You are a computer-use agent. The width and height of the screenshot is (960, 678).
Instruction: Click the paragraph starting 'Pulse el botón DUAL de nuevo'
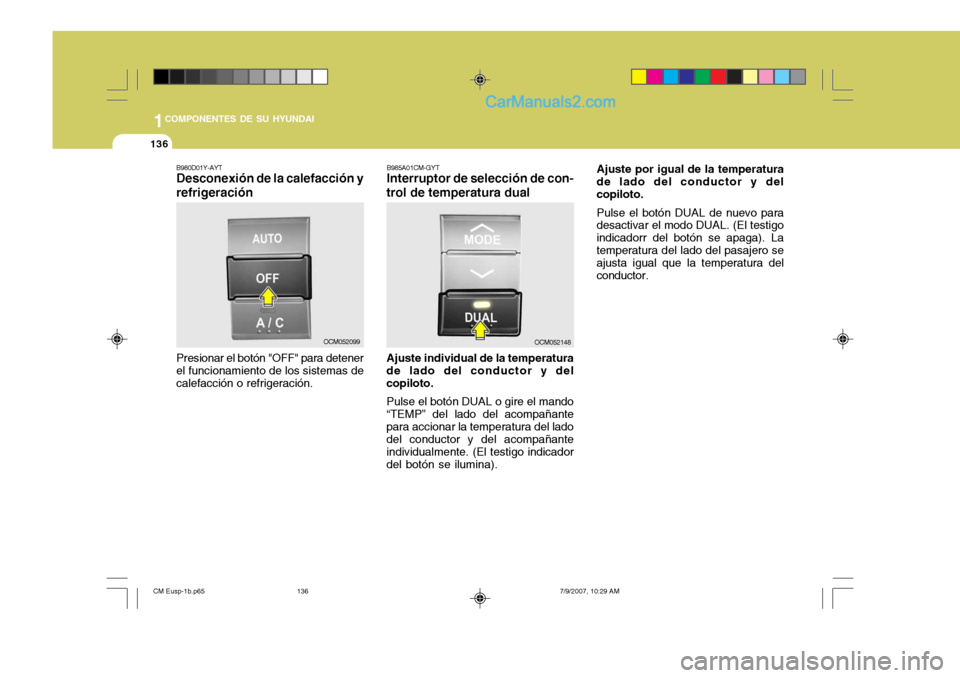(x=690, y=244)
